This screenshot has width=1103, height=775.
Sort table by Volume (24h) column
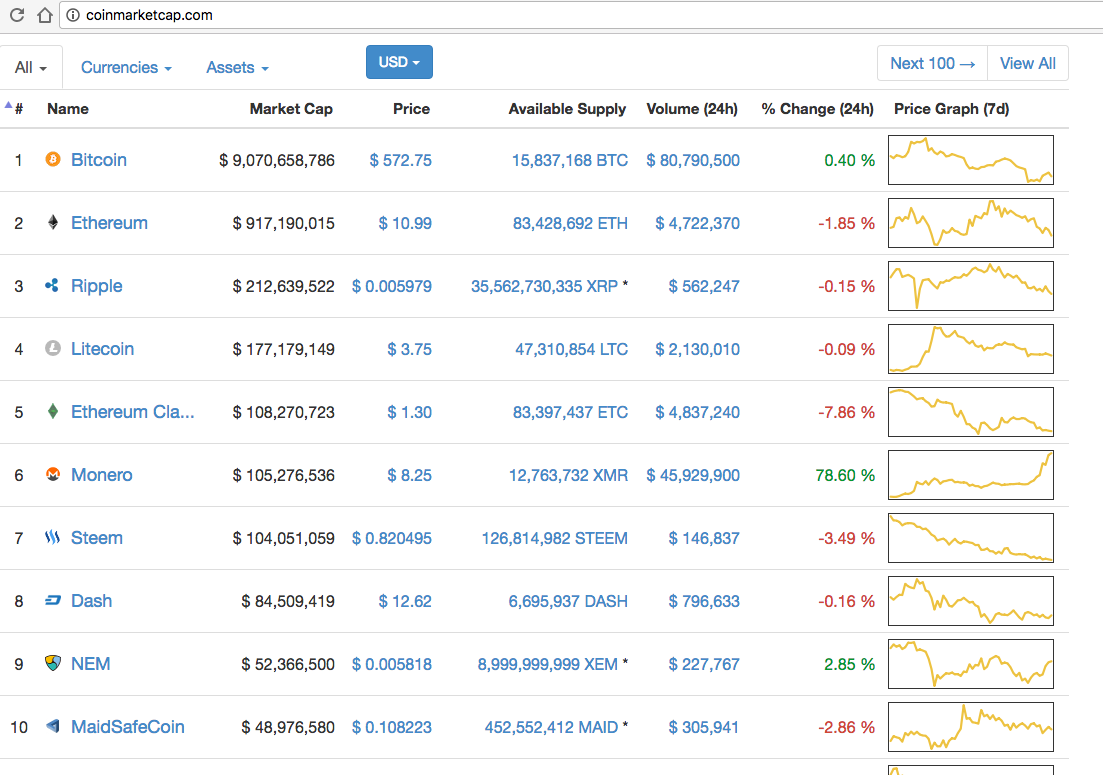(x=692, y=109)
